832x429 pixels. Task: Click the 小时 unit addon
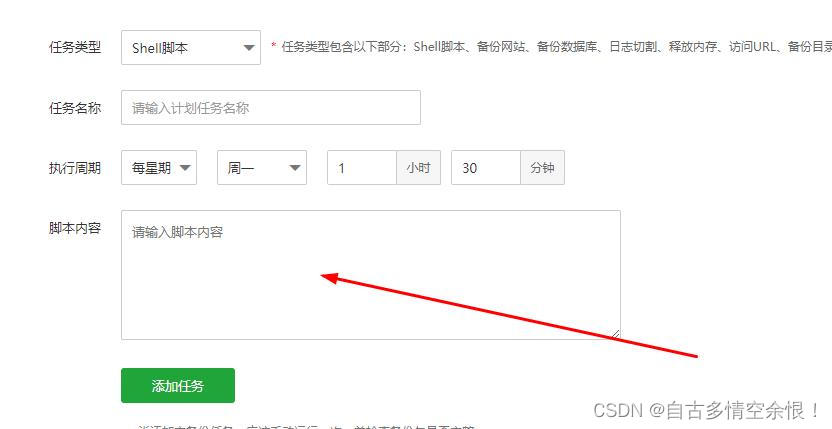point(419,168)
